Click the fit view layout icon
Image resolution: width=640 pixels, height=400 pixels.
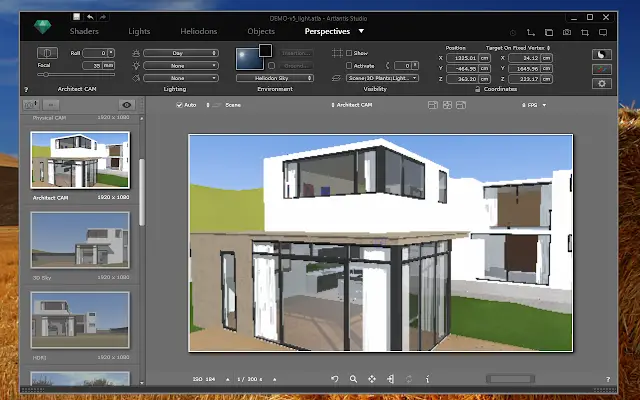(447, 105)
